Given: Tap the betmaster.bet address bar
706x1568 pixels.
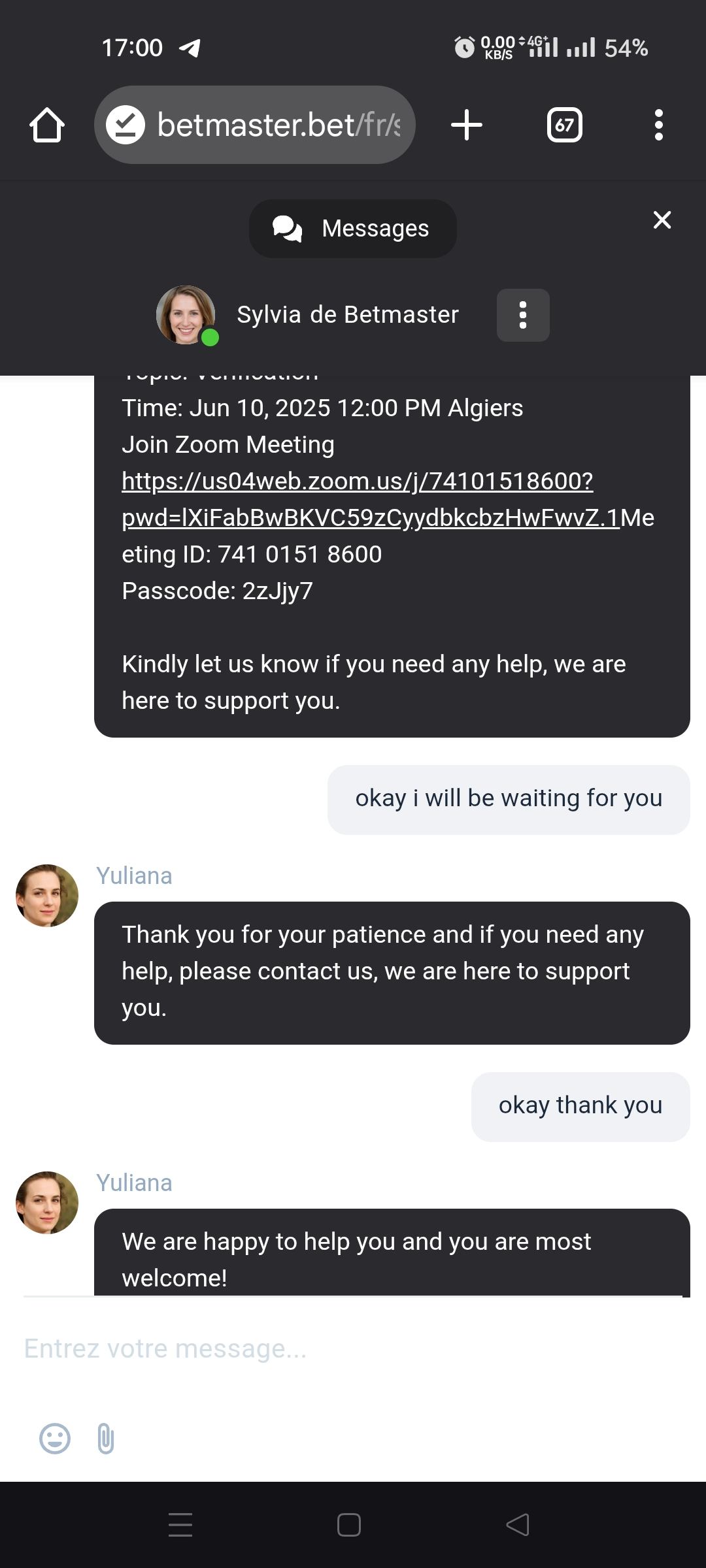Looking at the screenshot, I should coord(278,125).
